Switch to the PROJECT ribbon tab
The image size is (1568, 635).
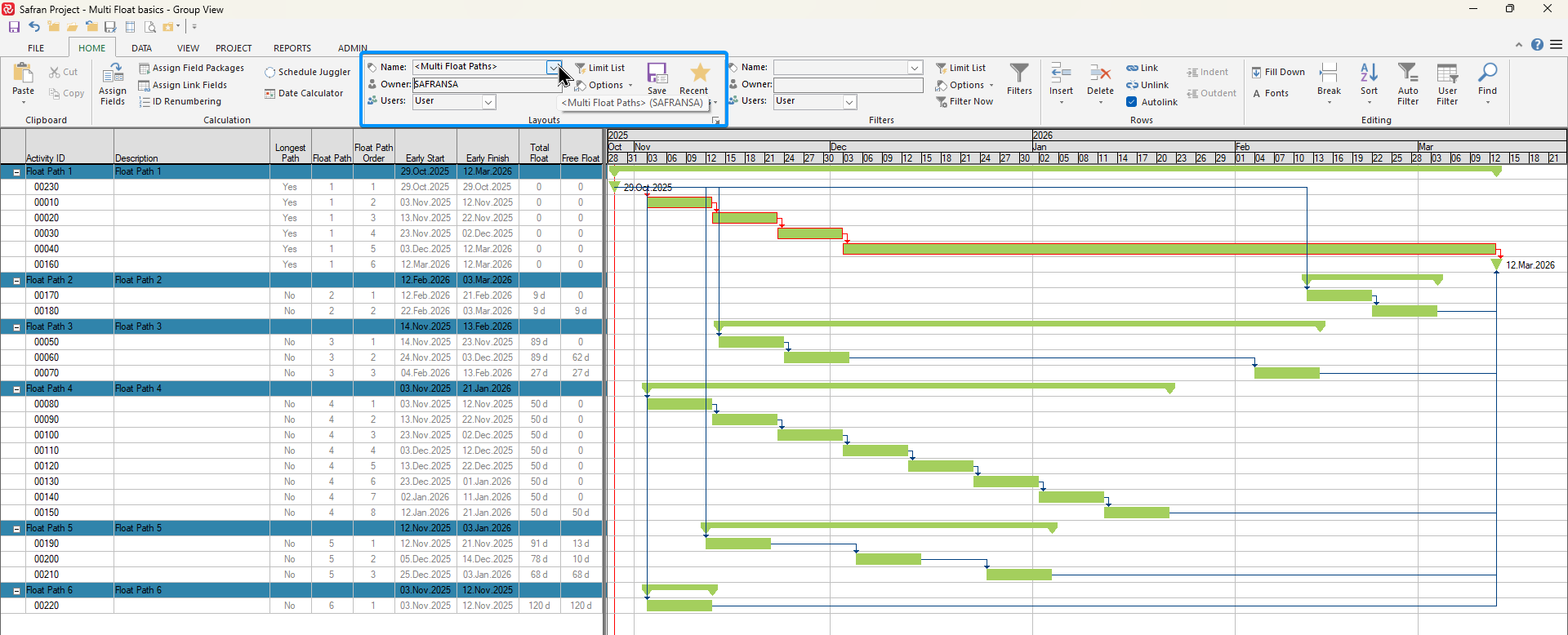coord(234,48)
